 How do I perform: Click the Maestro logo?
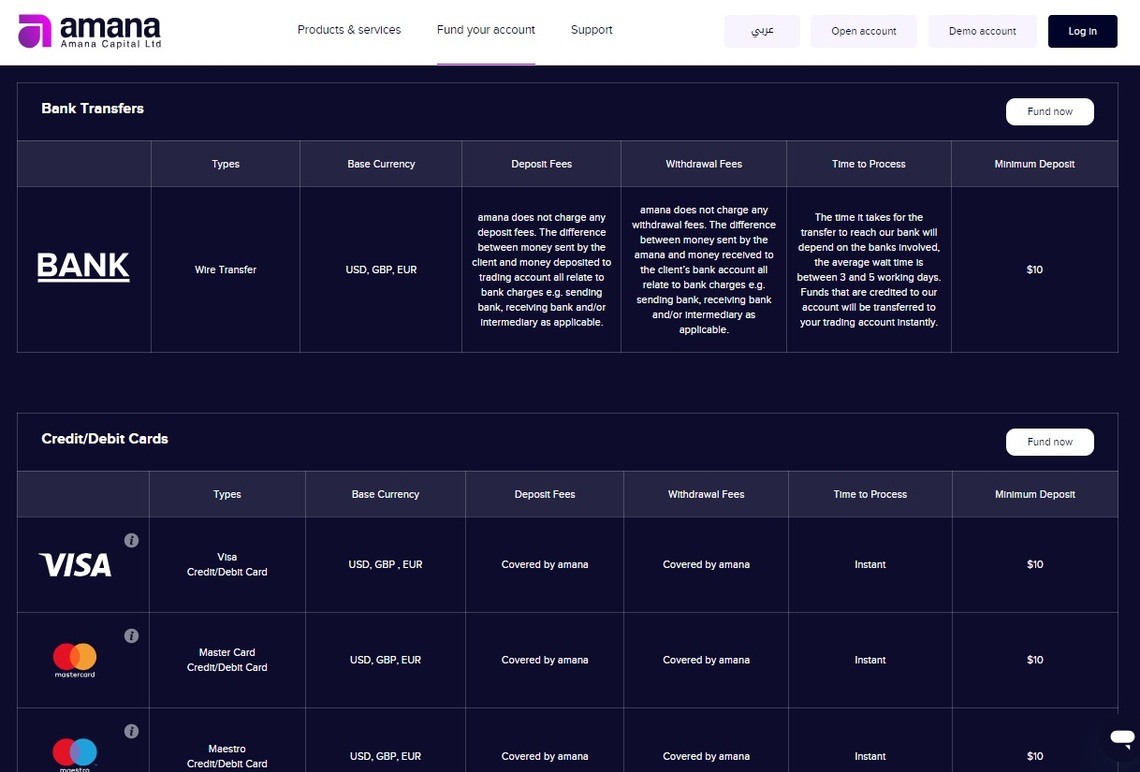[74, 755]
